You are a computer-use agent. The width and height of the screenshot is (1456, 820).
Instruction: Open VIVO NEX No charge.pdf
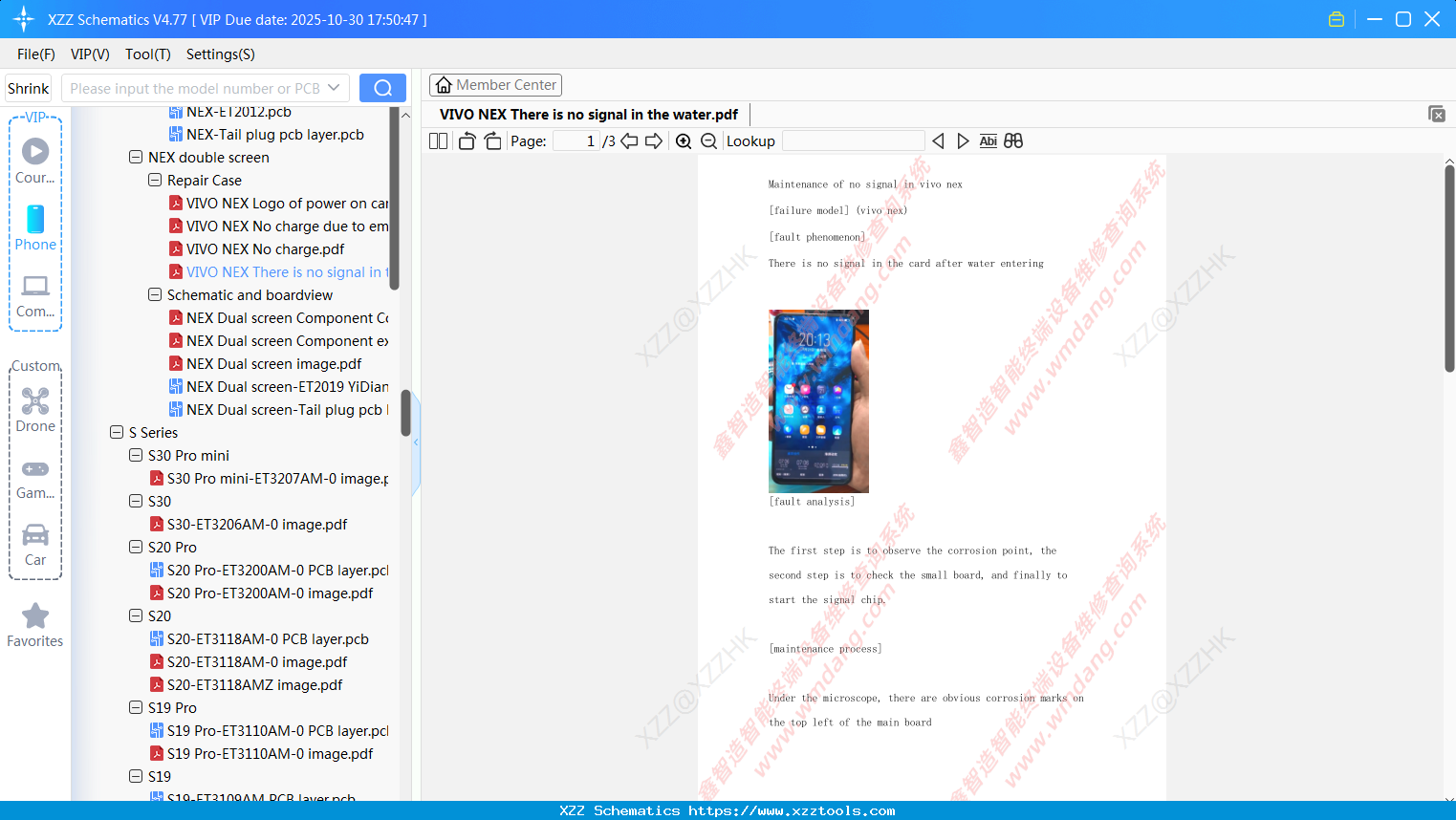(265, 248)
